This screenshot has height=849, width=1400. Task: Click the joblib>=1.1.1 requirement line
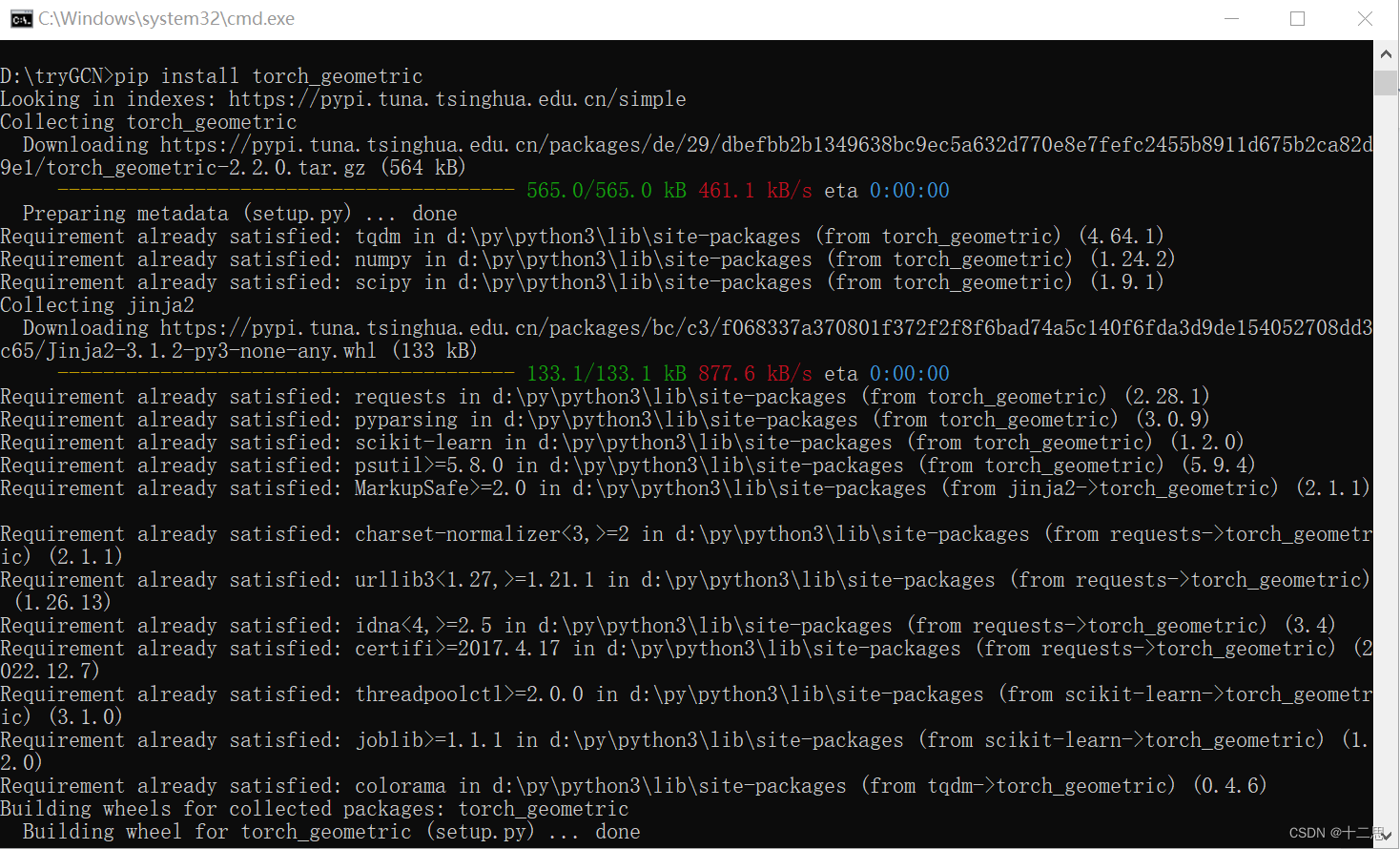point(687,752)
